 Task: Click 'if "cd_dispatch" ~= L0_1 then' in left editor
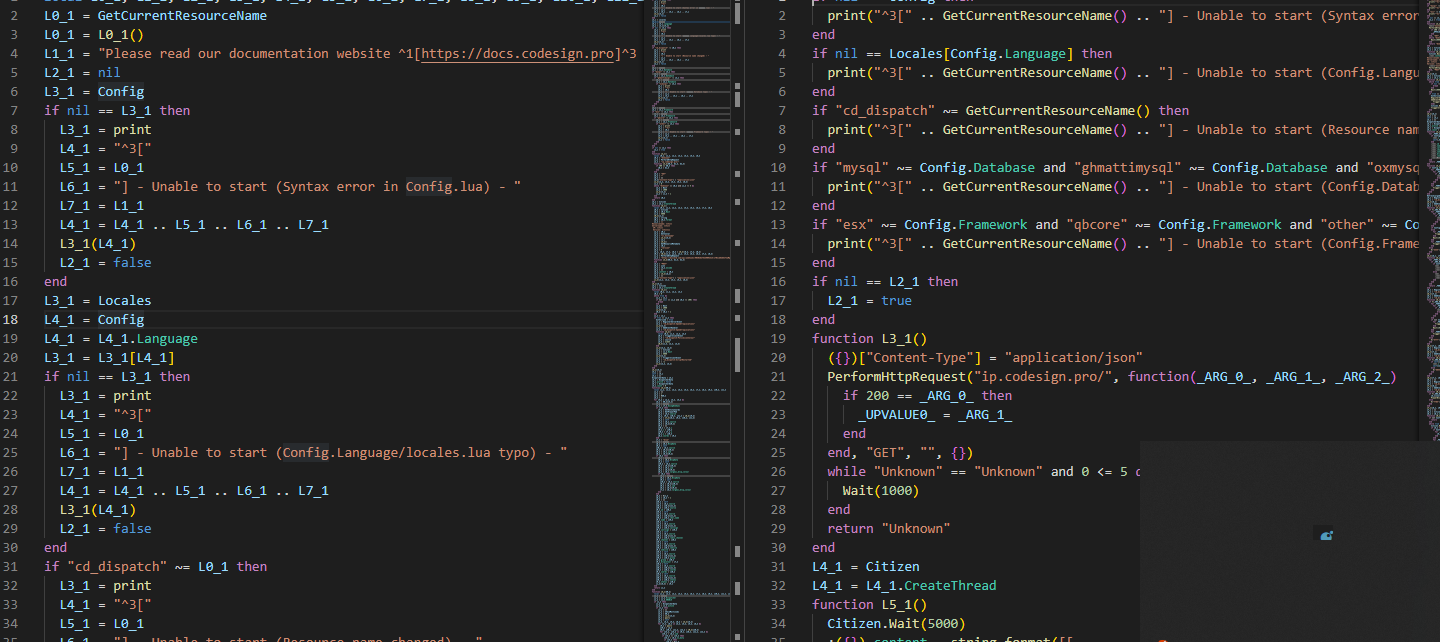[x=155, y=566]
